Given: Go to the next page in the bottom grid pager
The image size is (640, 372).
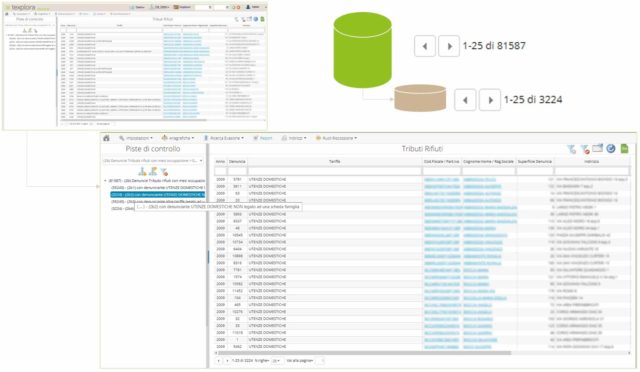Looking at the screenshot, I should [227, 361].
